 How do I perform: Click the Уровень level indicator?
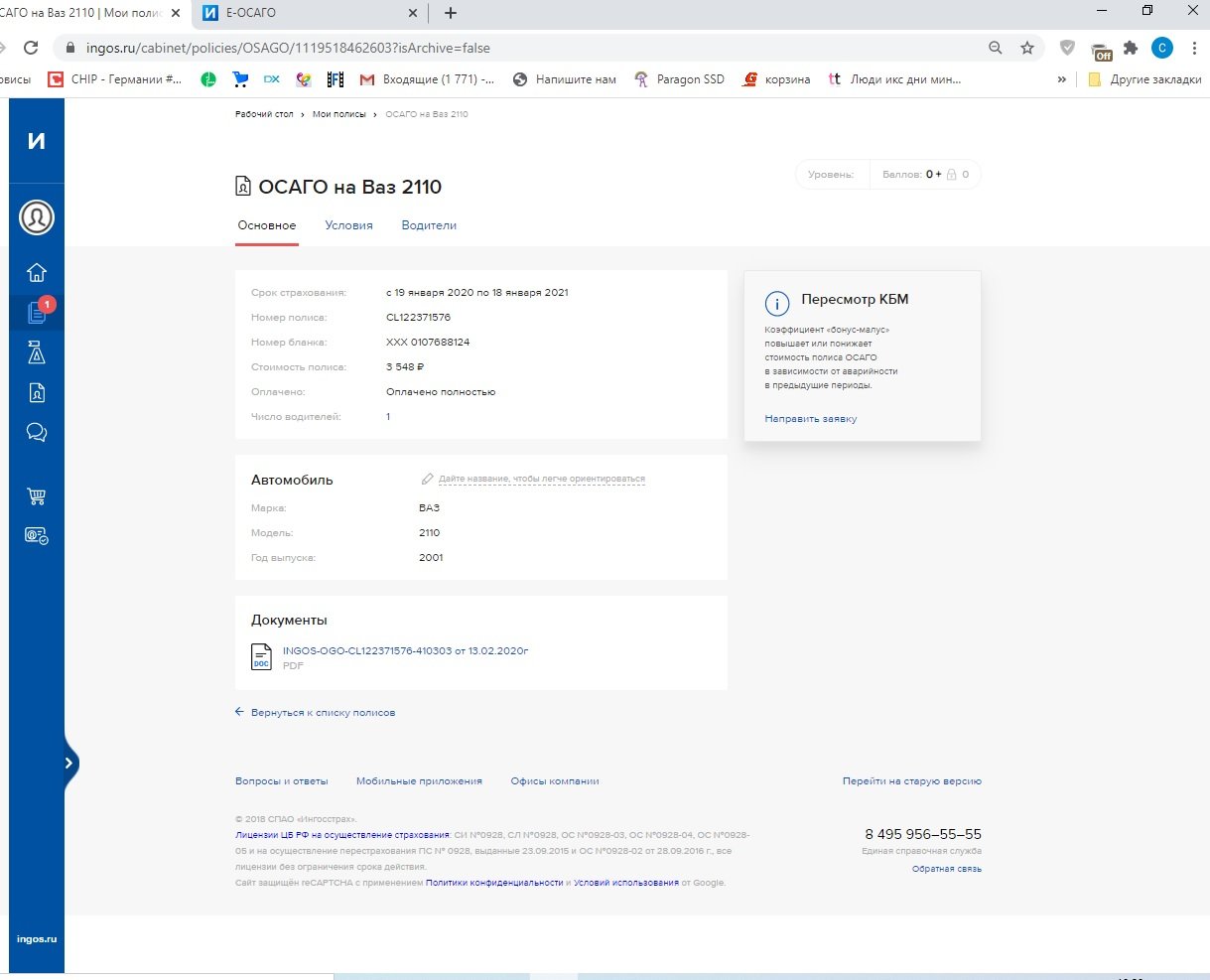(831, 175)
